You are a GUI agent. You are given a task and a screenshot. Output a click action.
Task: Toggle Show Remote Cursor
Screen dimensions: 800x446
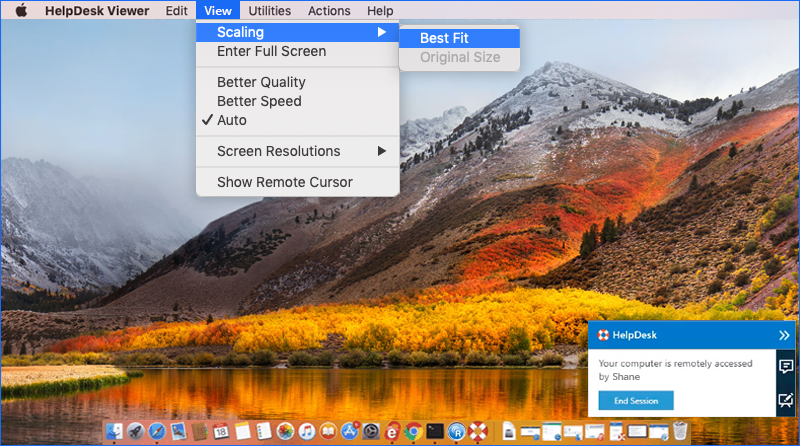click(284, 182)
